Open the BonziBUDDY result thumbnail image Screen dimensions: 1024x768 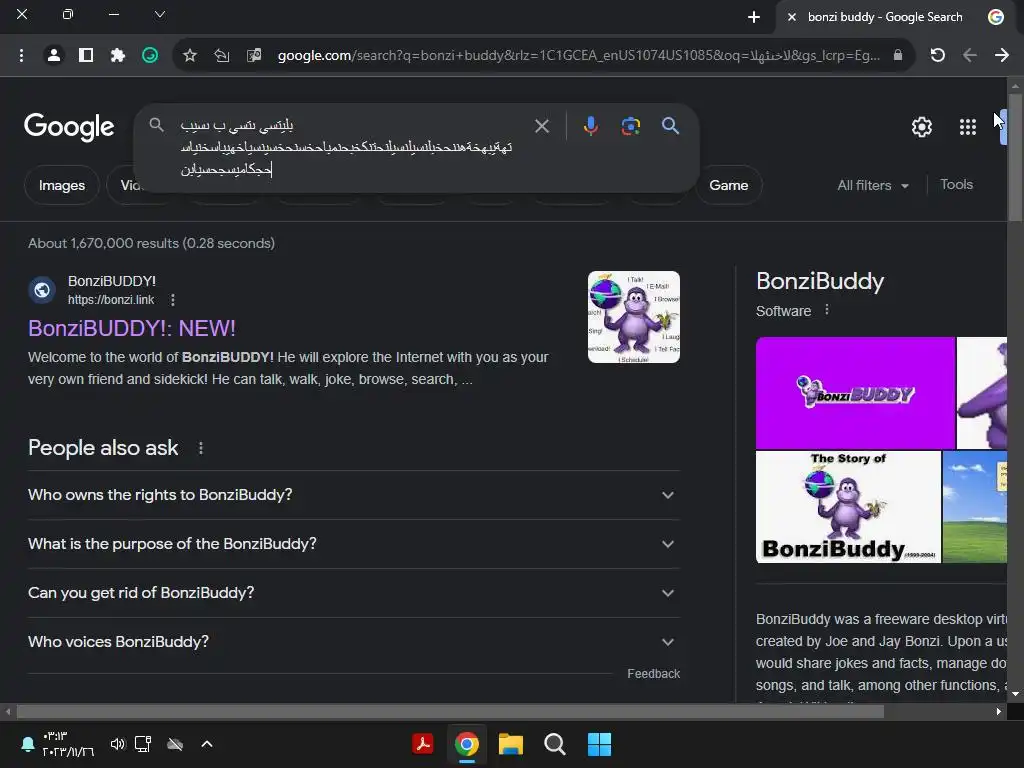pos(633,317)
